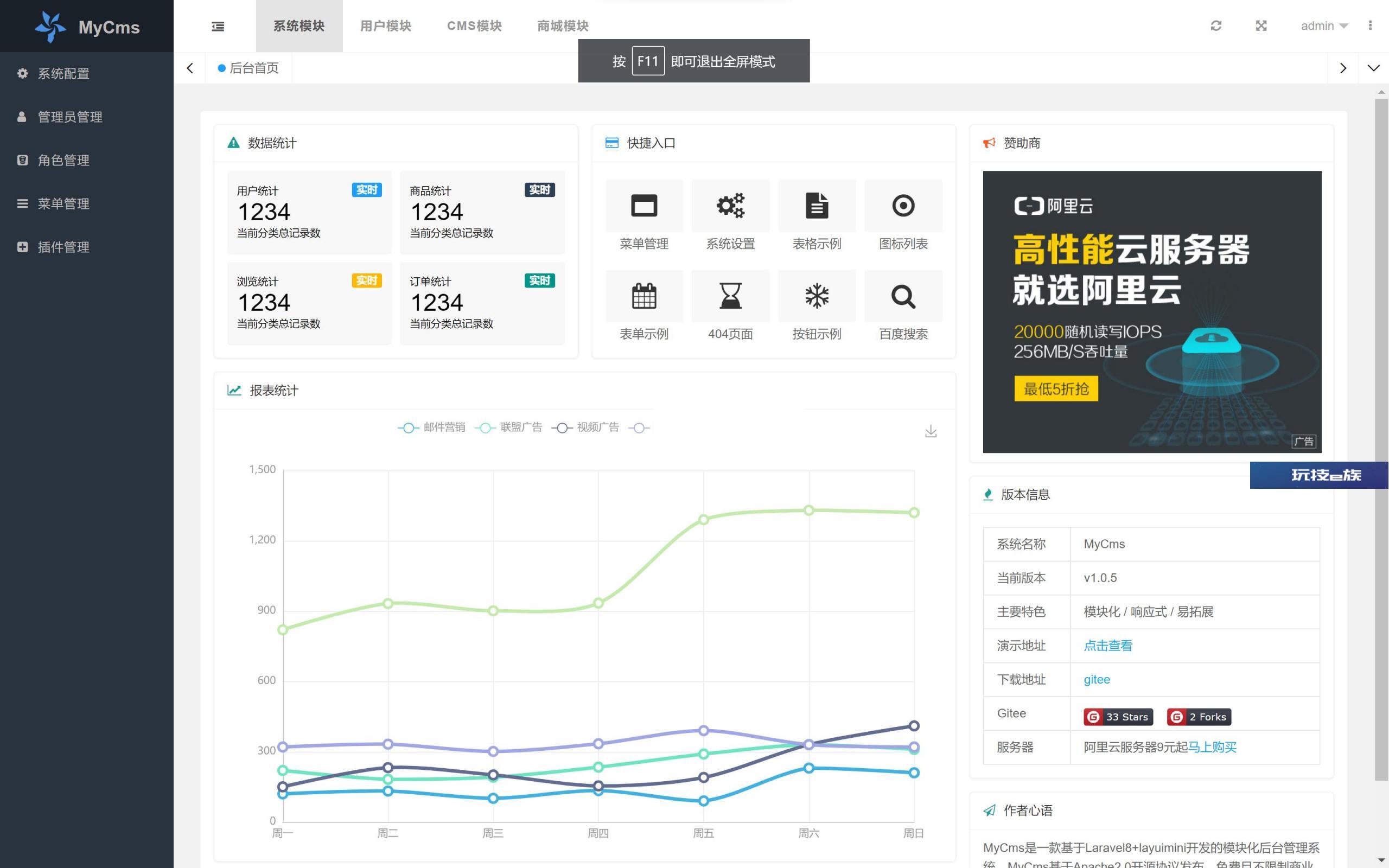Toggle the 邮件营销 legend series
The height and width of the screenshot is (868, 1389).
431,427
